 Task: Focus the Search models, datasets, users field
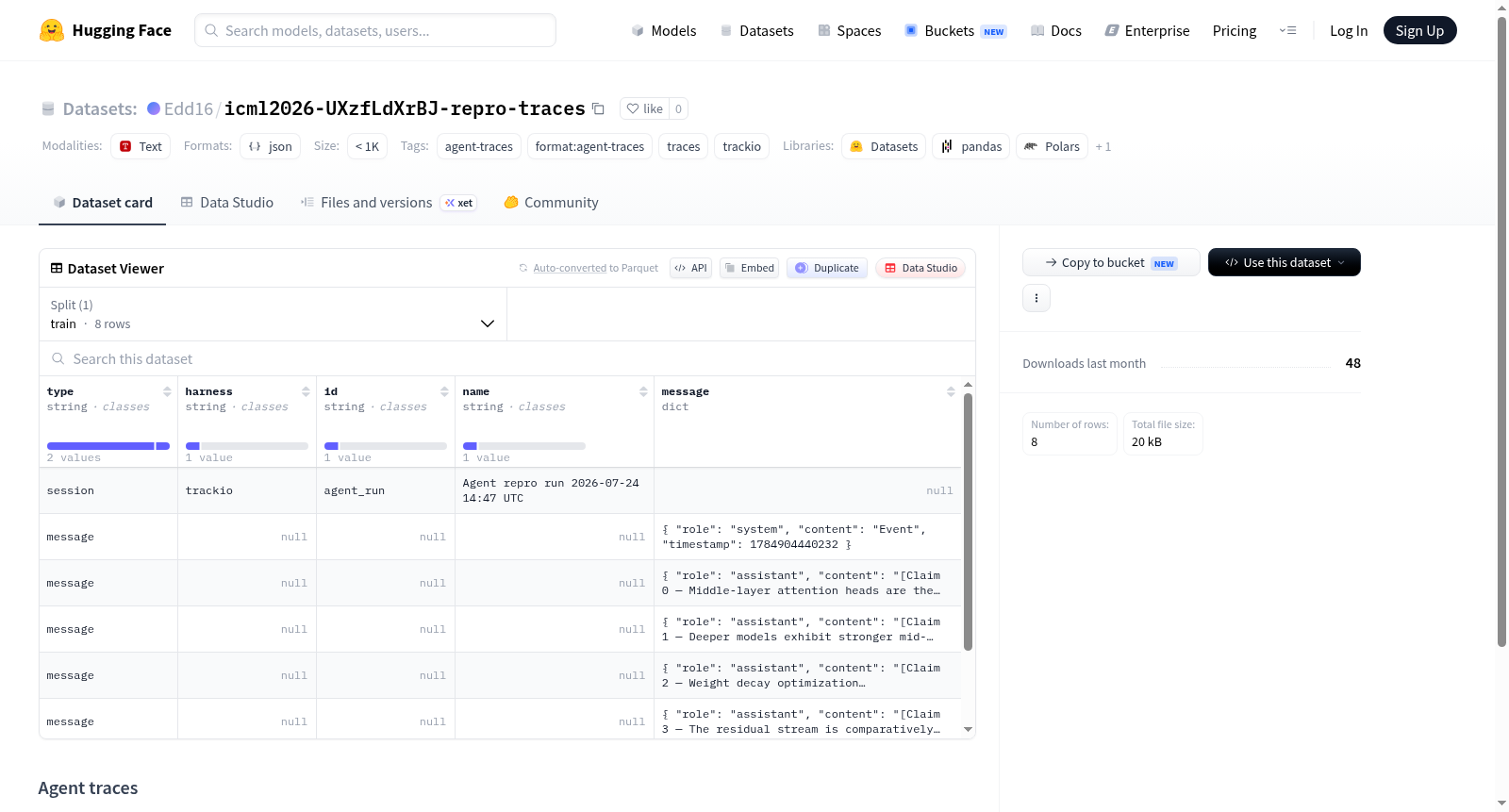click(375, 30)
